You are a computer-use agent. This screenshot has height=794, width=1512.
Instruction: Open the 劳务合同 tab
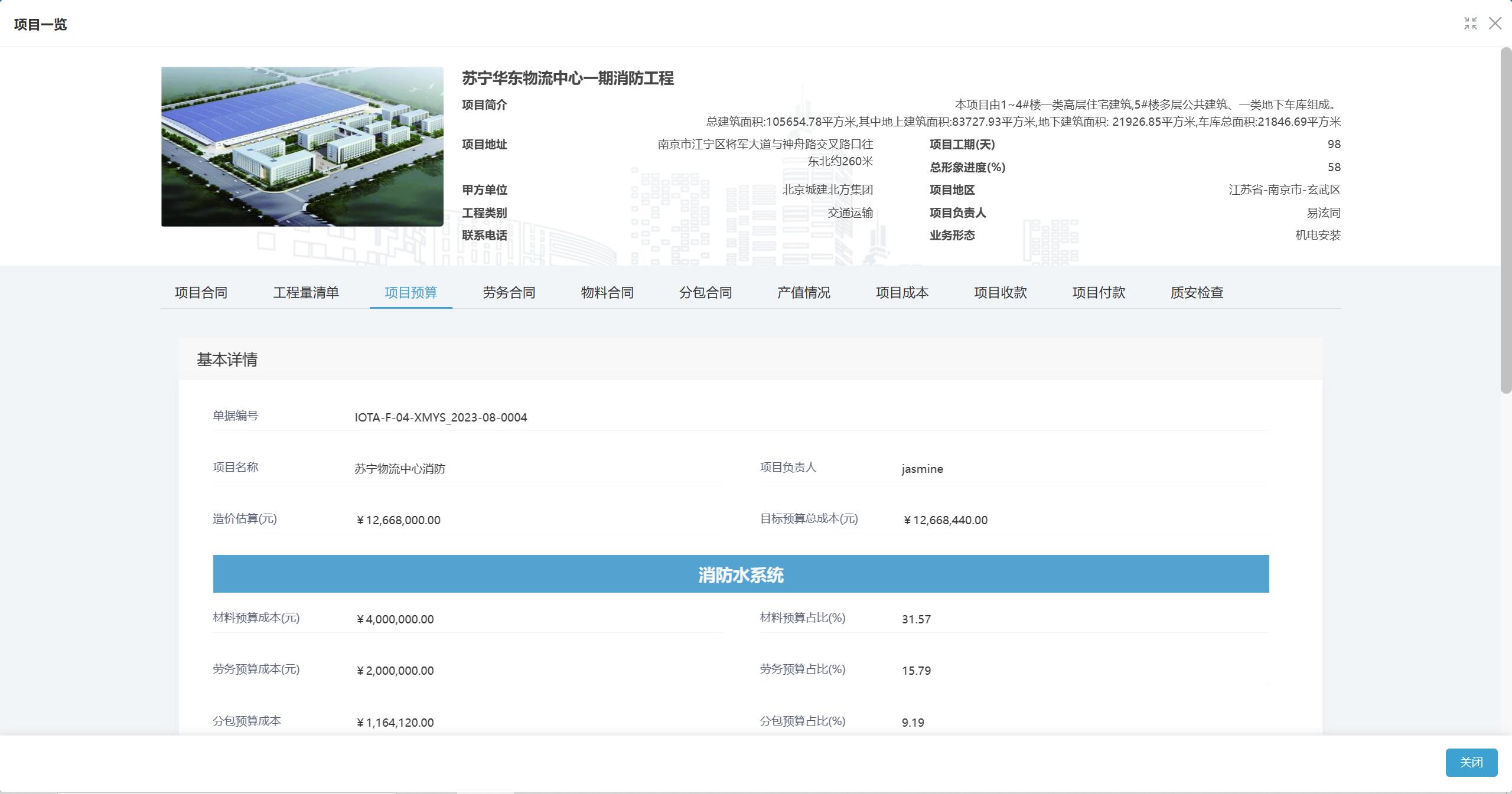[509, 292]
